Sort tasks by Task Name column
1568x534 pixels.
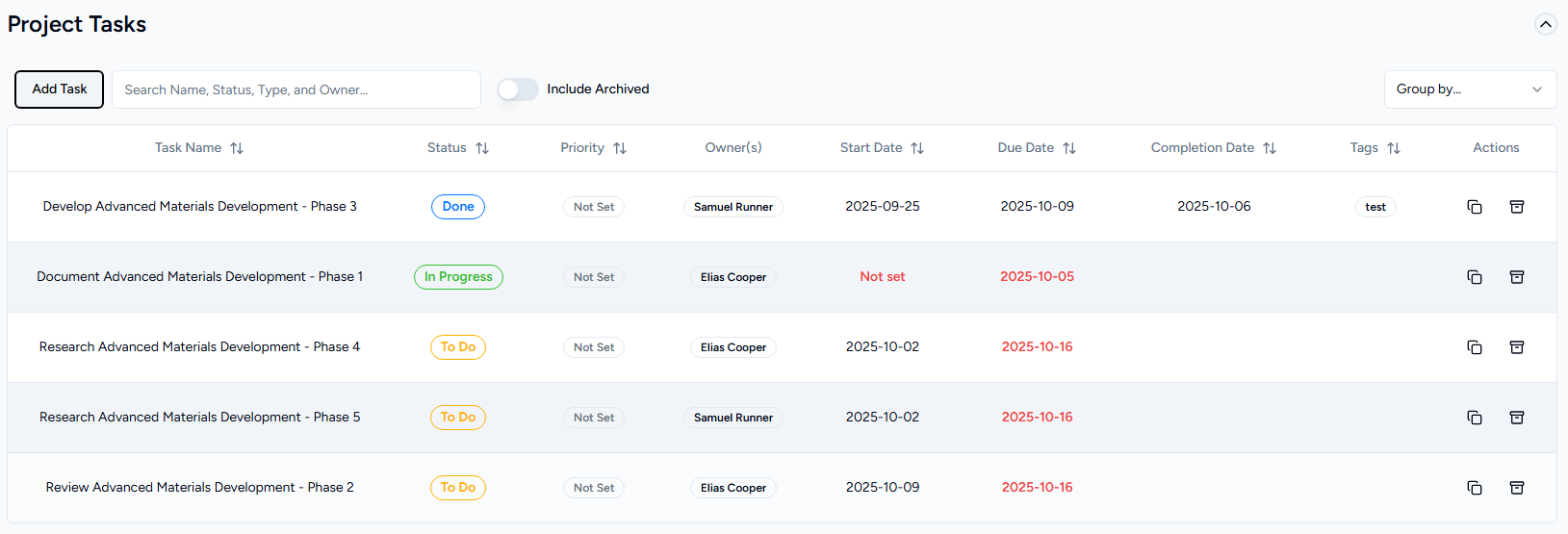[x=237, y=148]
